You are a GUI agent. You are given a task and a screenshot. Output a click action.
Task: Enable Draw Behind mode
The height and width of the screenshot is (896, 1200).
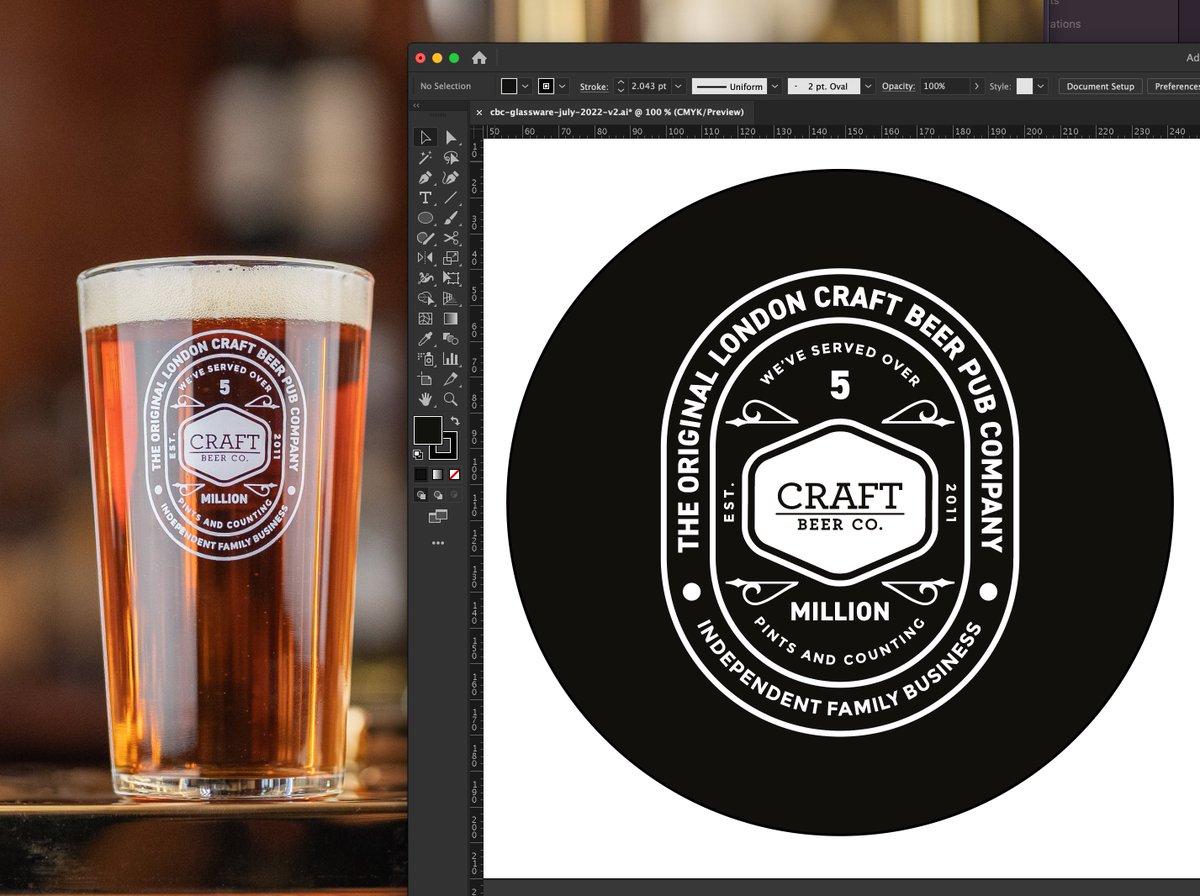pos(438,493)
